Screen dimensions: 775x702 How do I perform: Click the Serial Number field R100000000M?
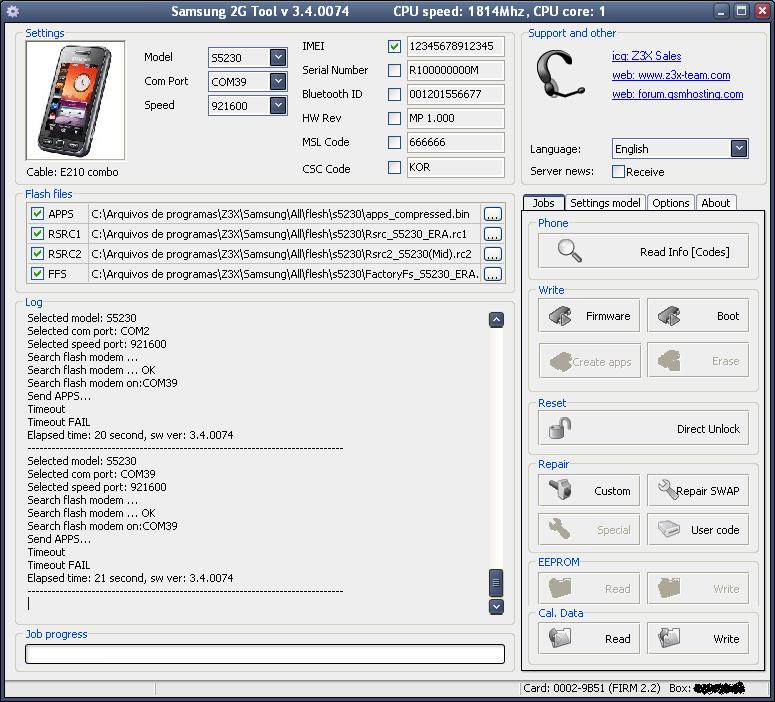tap(455, 70)
